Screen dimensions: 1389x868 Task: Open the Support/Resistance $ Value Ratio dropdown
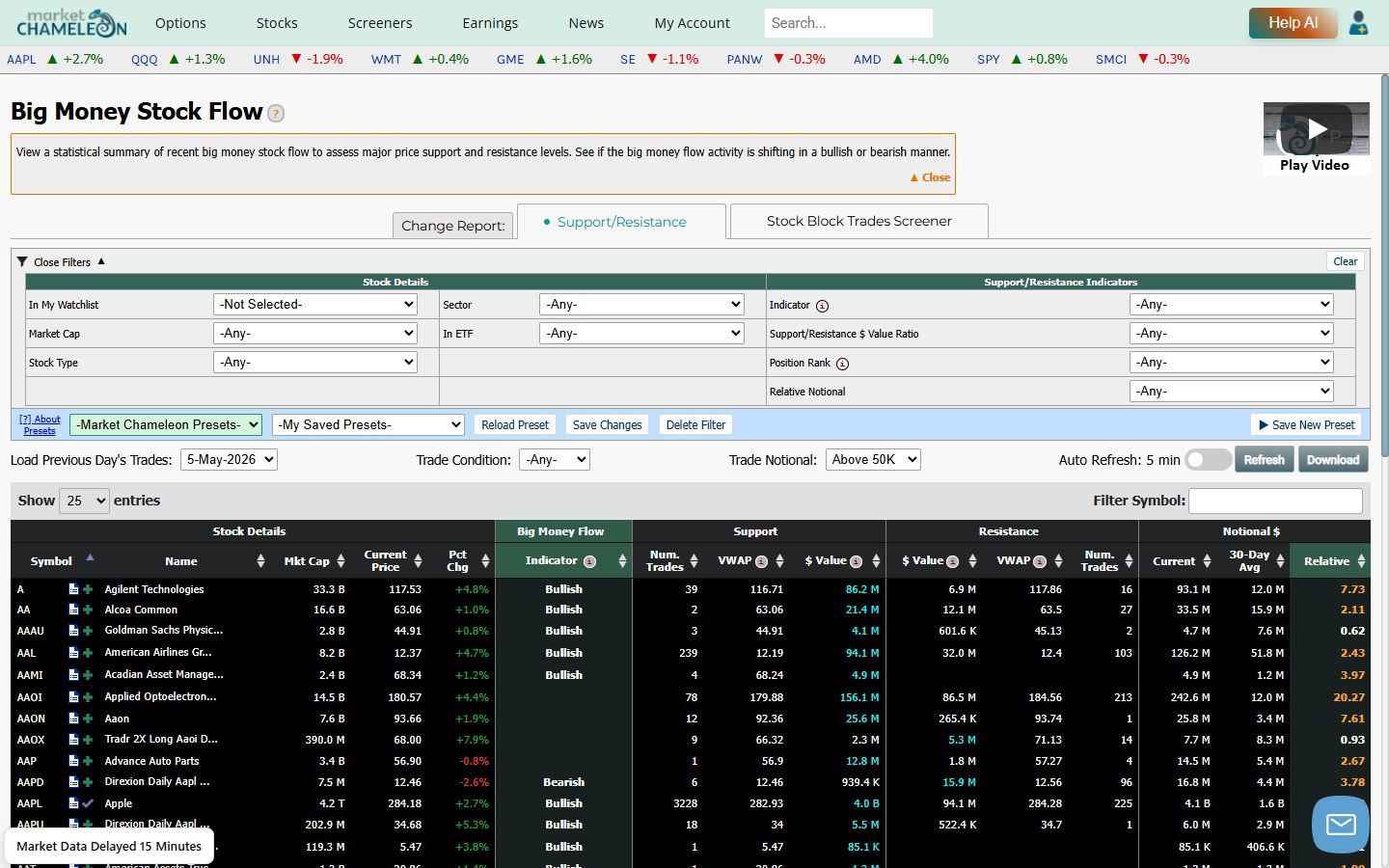click(x=1232, y=333)
